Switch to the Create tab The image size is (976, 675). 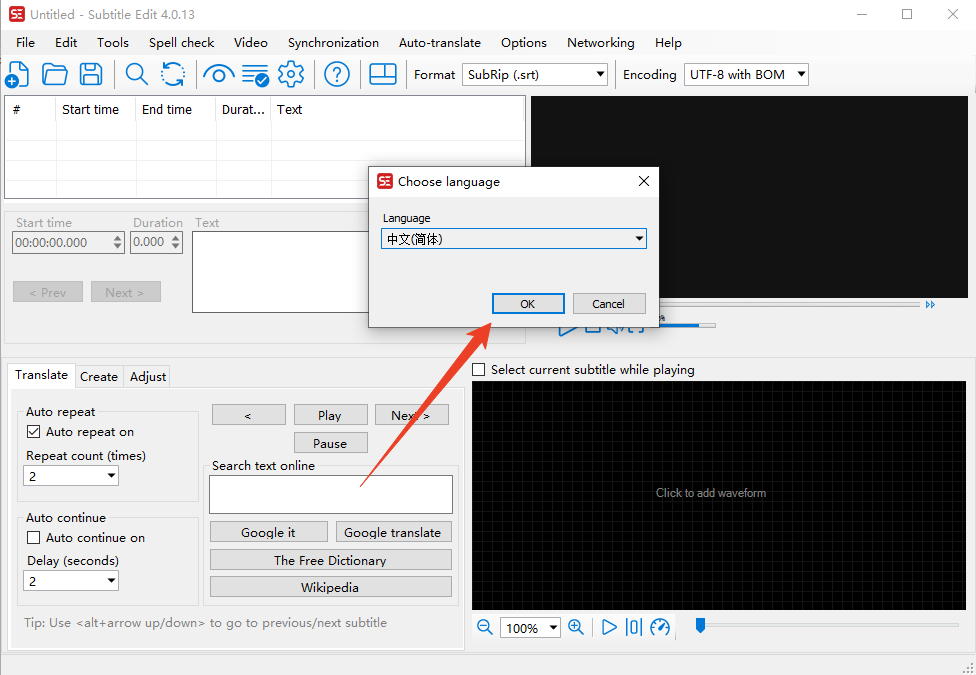click(x=99, y=377)
